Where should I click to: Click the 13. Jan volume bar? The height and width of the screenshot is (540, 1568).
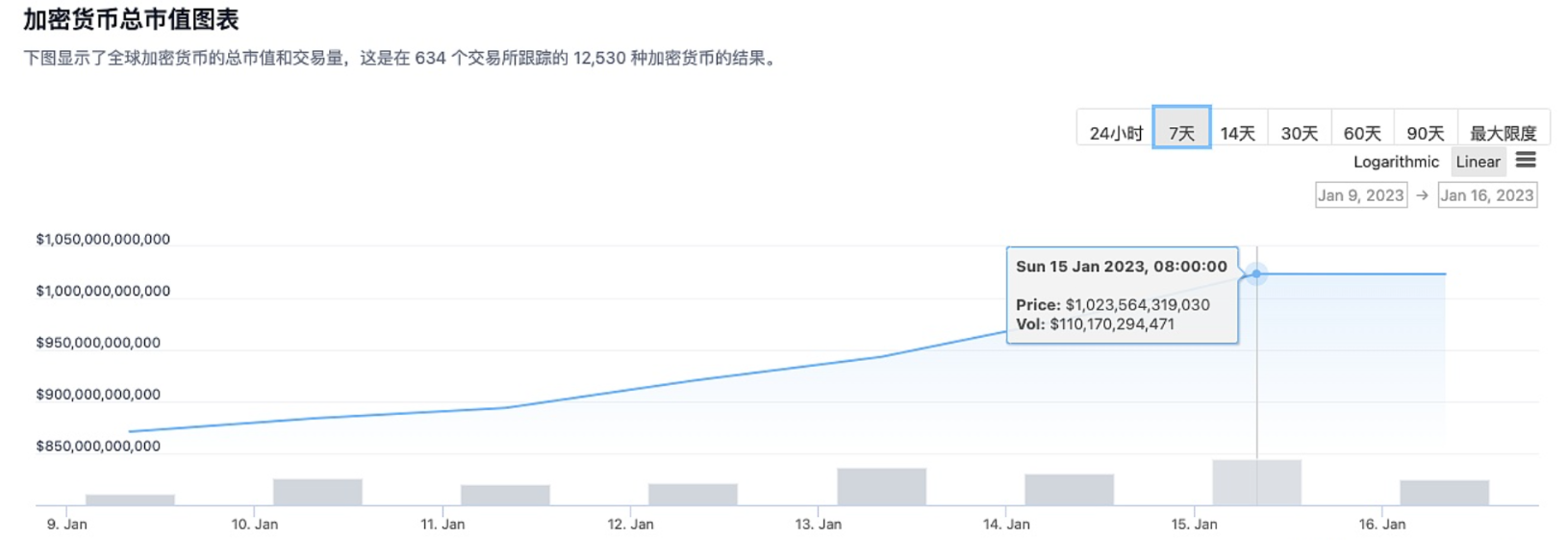click(881, 487)
